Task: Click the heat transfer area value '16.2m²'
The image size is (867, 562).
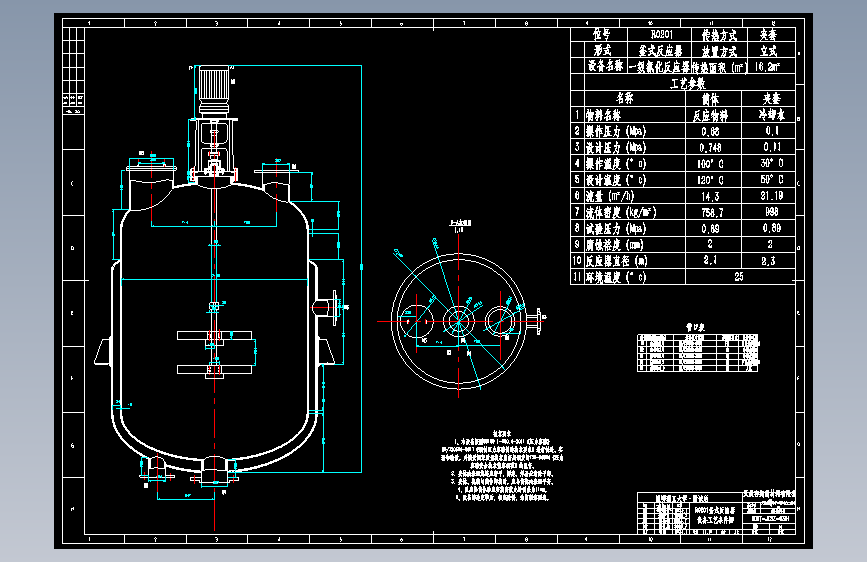Action: click(767, 66)
